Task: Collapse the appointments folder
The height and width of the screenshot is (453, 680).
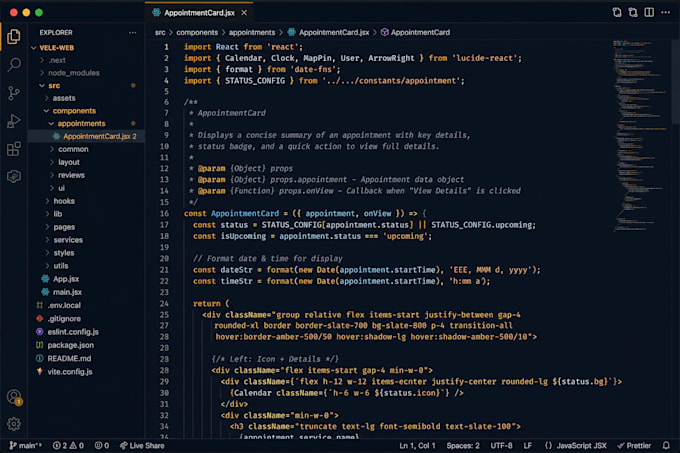Action: (87, 124)
